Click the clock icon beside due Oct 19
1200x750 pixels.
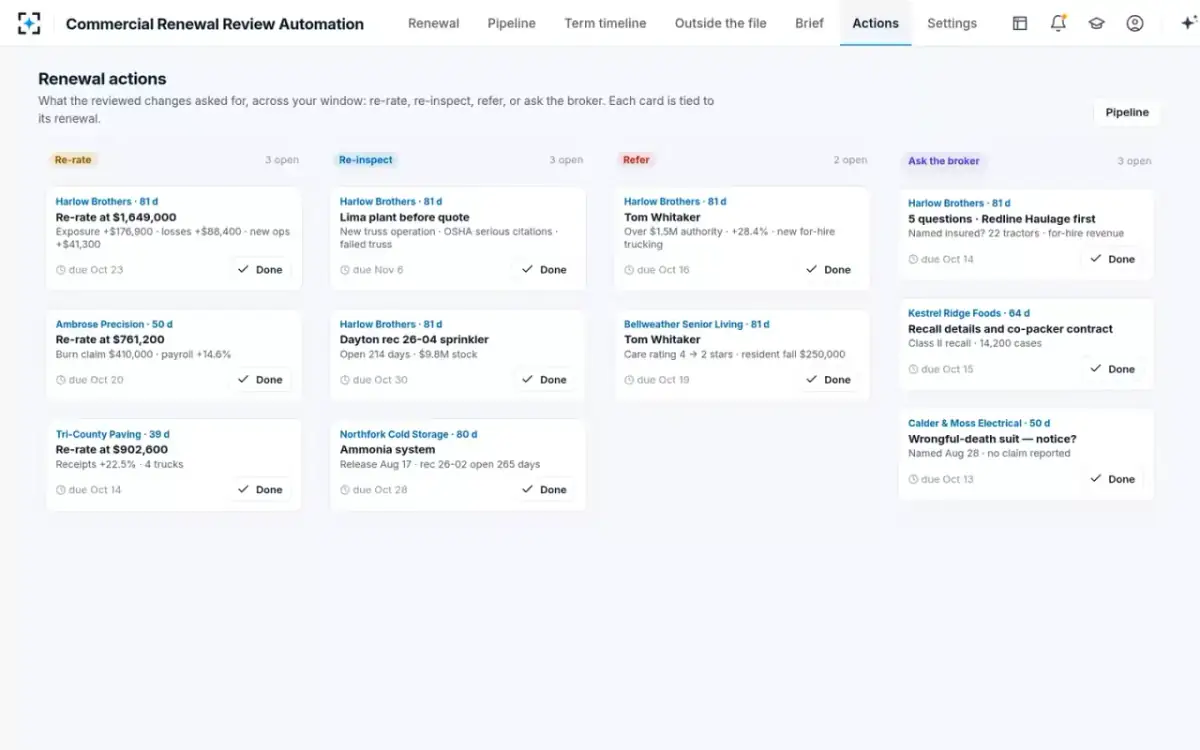coord(629,380)
